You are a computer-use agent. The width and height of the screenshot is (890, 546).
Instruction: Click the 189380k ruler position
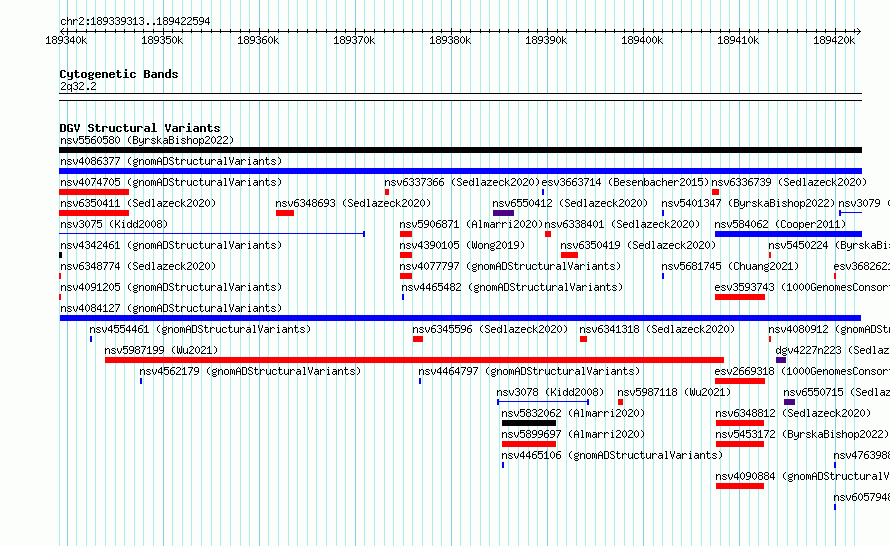point(450,40)
